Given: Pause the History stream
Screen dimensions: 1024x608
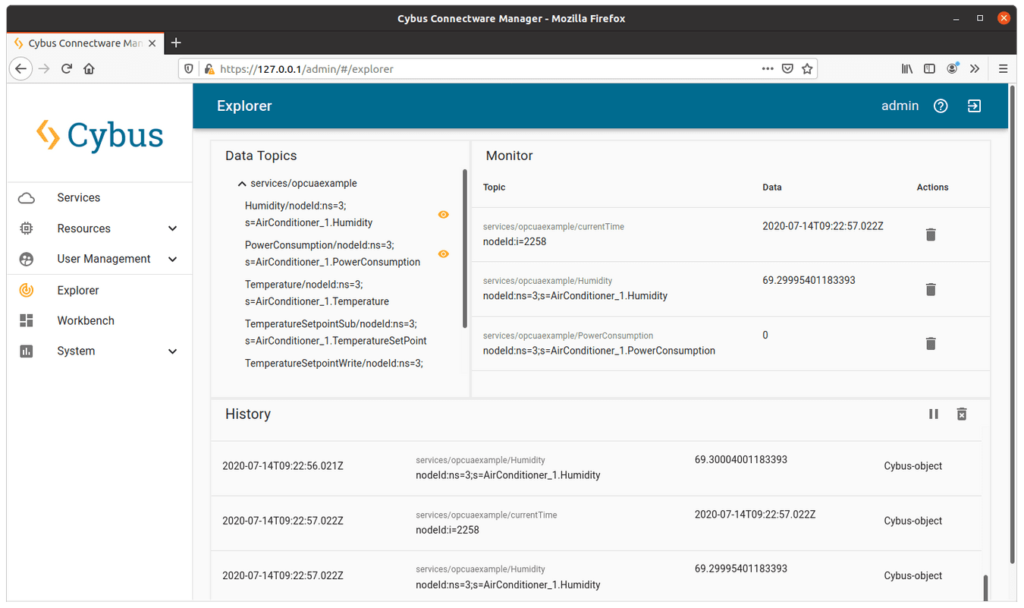Looking at the screenshot, I should (933, 414).
